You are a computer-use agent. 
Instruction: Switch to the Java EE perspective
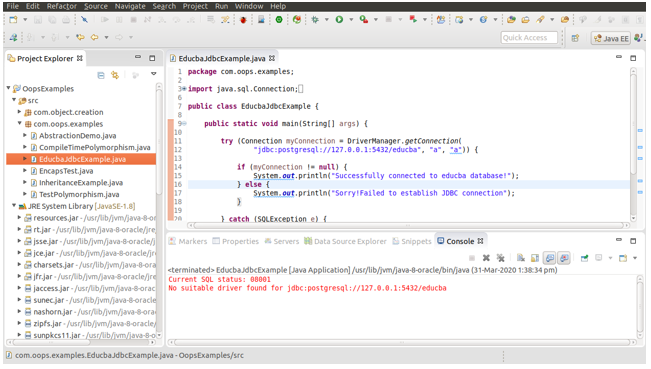611,38
